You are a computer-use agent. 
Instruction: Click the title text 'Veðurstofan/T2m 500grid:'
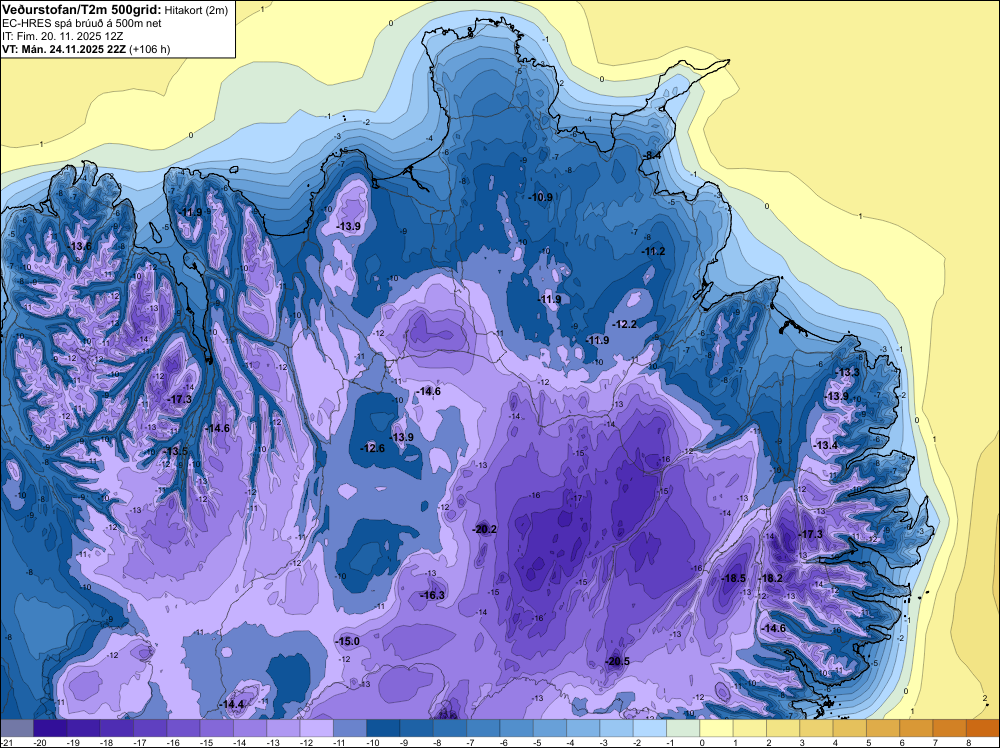coord(82,10)
